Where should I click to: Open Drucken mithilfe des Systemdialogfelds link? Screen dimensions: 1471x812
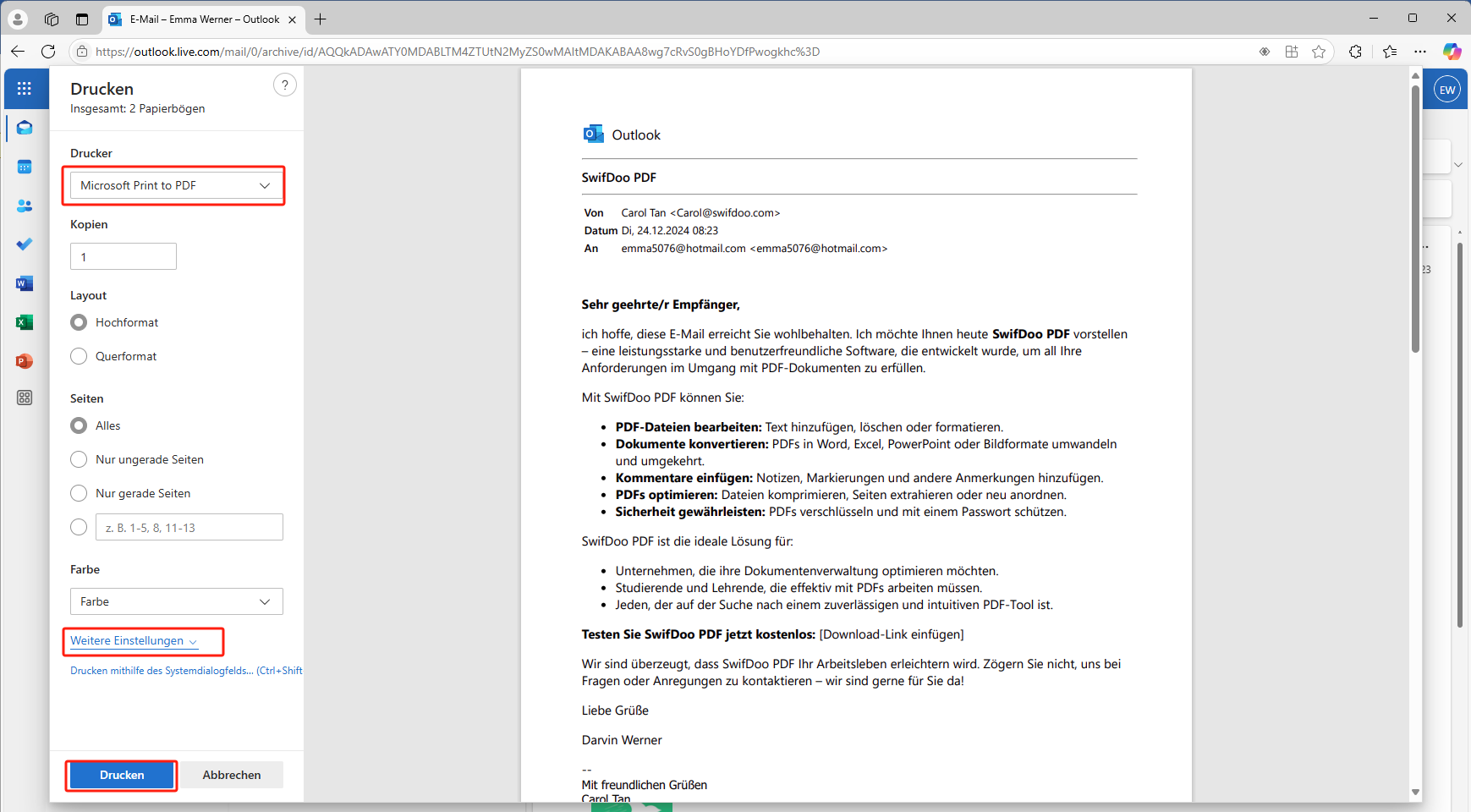(186, 671)
